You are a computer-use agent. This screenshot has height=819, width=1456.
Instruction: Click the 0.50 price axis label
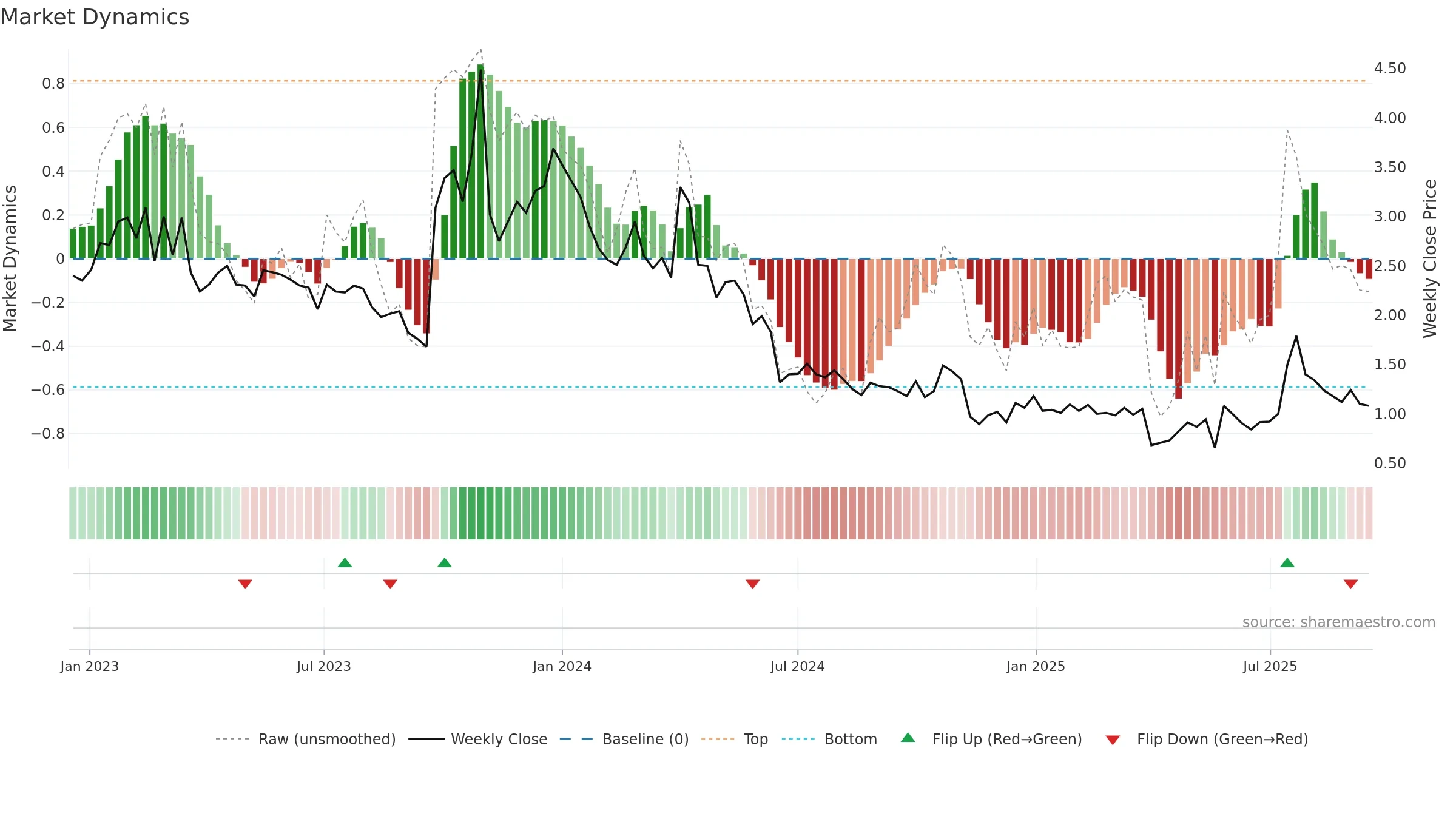point(1390,463)
